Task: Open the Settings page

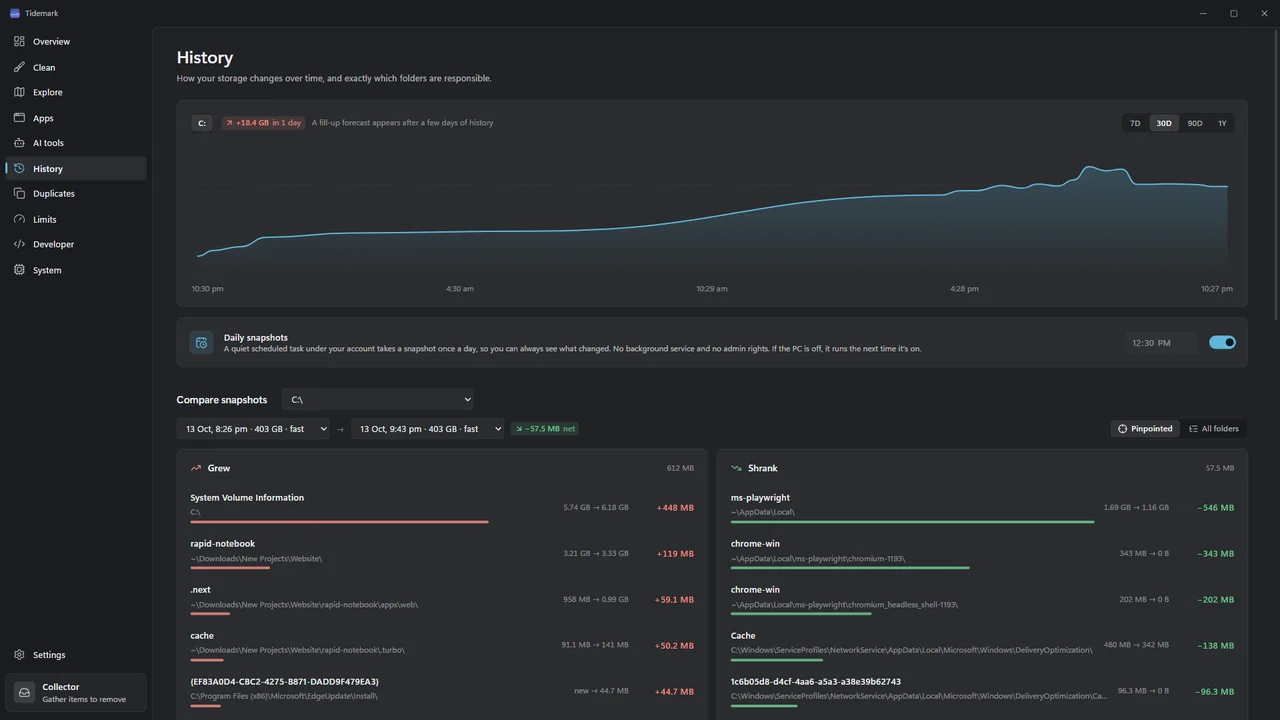Action: pos(76,655)
